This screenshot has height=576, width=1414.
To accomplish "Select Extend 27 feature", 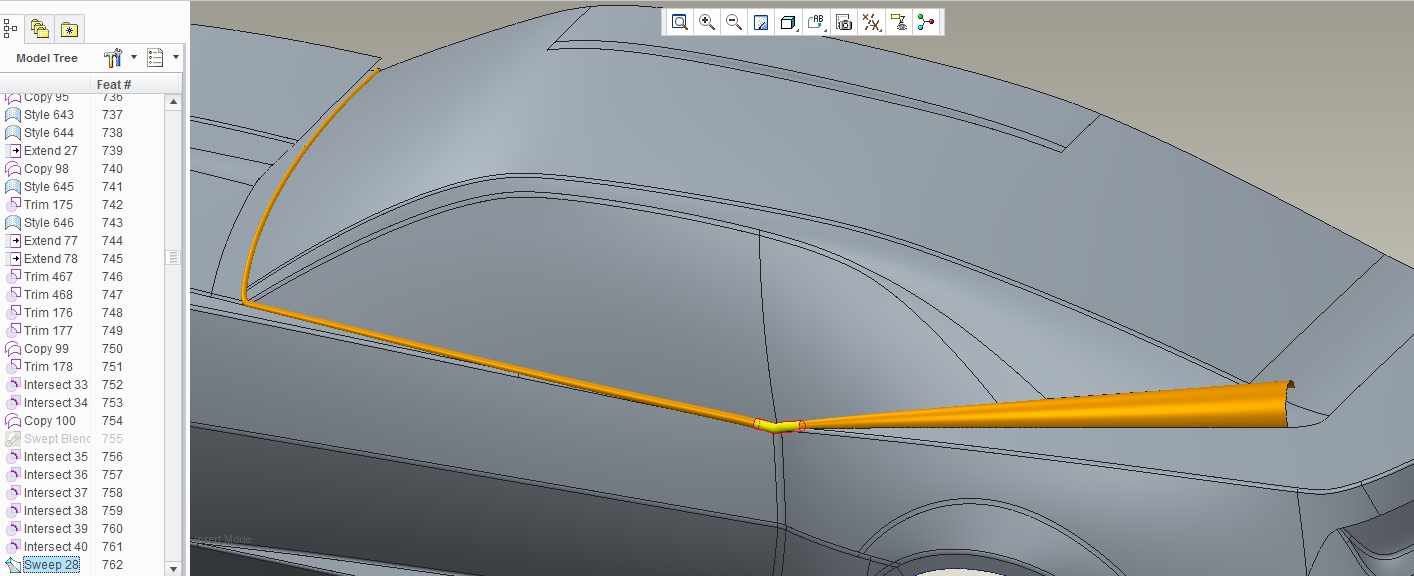I will tap(51, 151).
